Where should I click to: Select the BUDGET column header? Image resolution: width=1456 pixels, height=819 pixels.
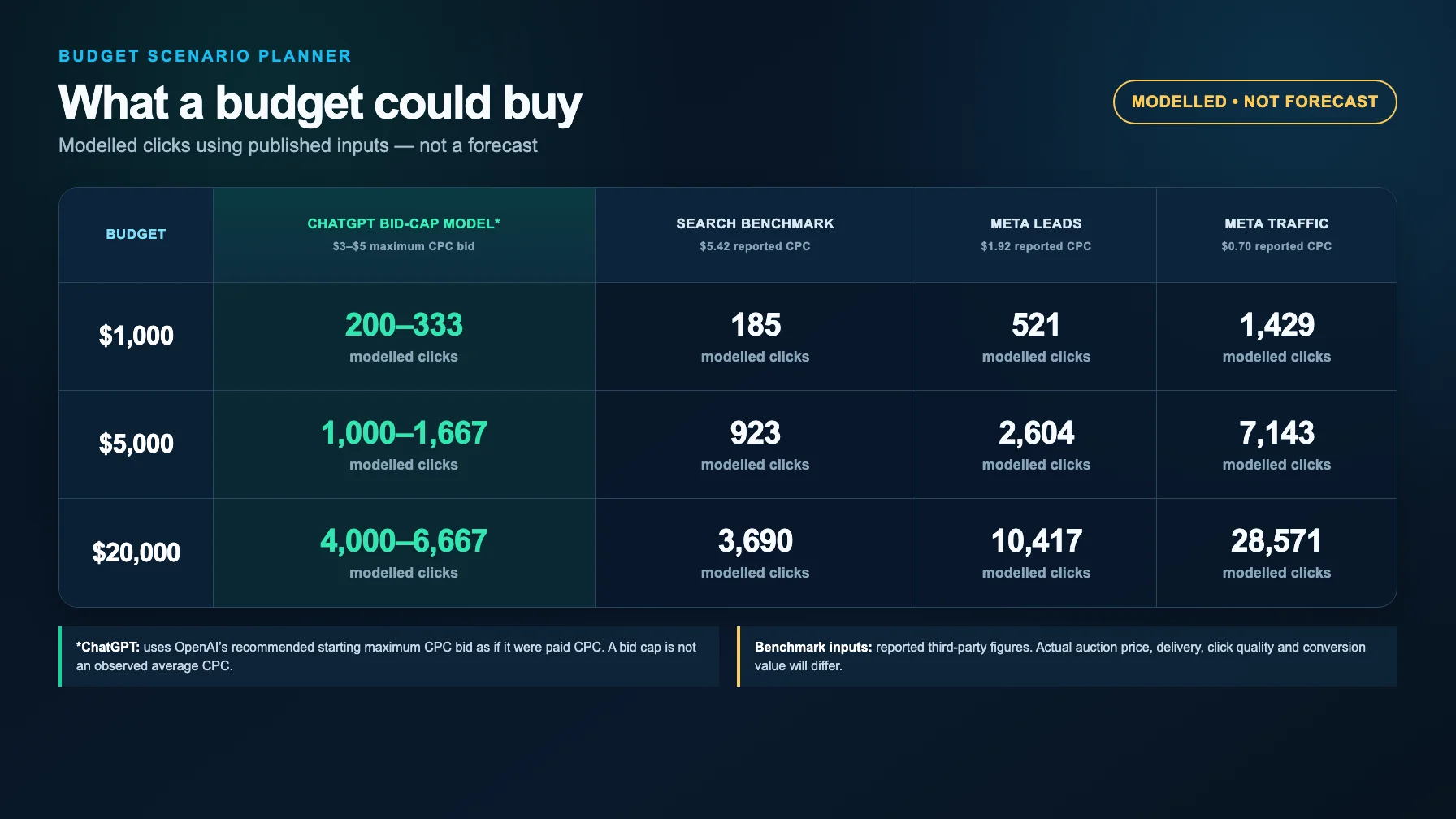click(136, 234)
